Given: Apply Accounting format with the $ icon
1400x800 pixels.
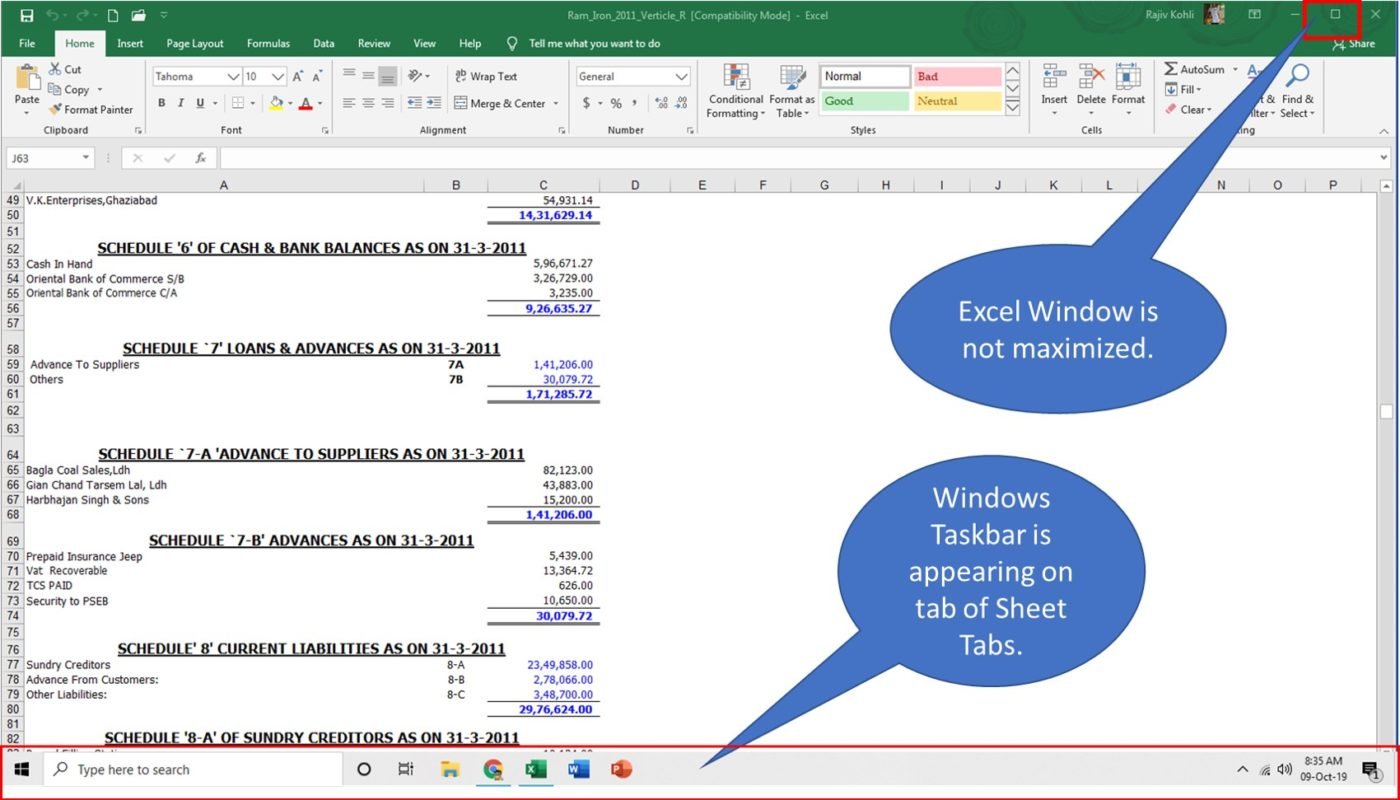Looking at the screenshot, I should [x=586, y=103].
